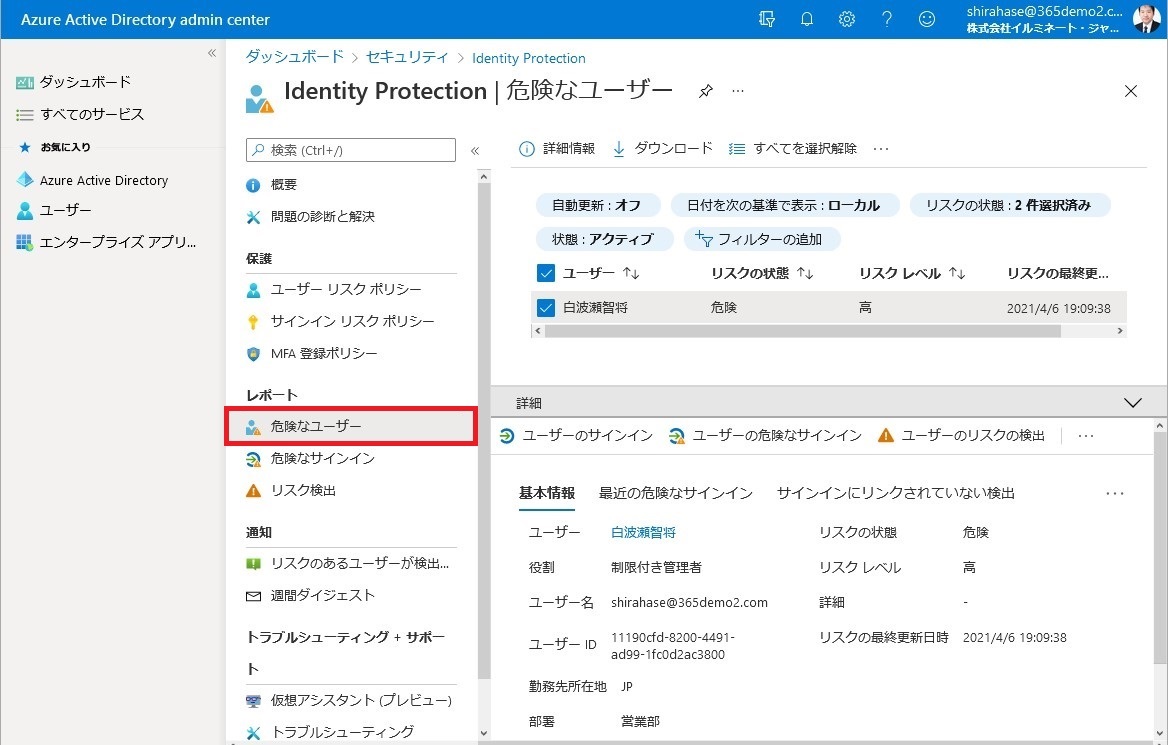Click ユーザーのリスクの検出 button

962,436
